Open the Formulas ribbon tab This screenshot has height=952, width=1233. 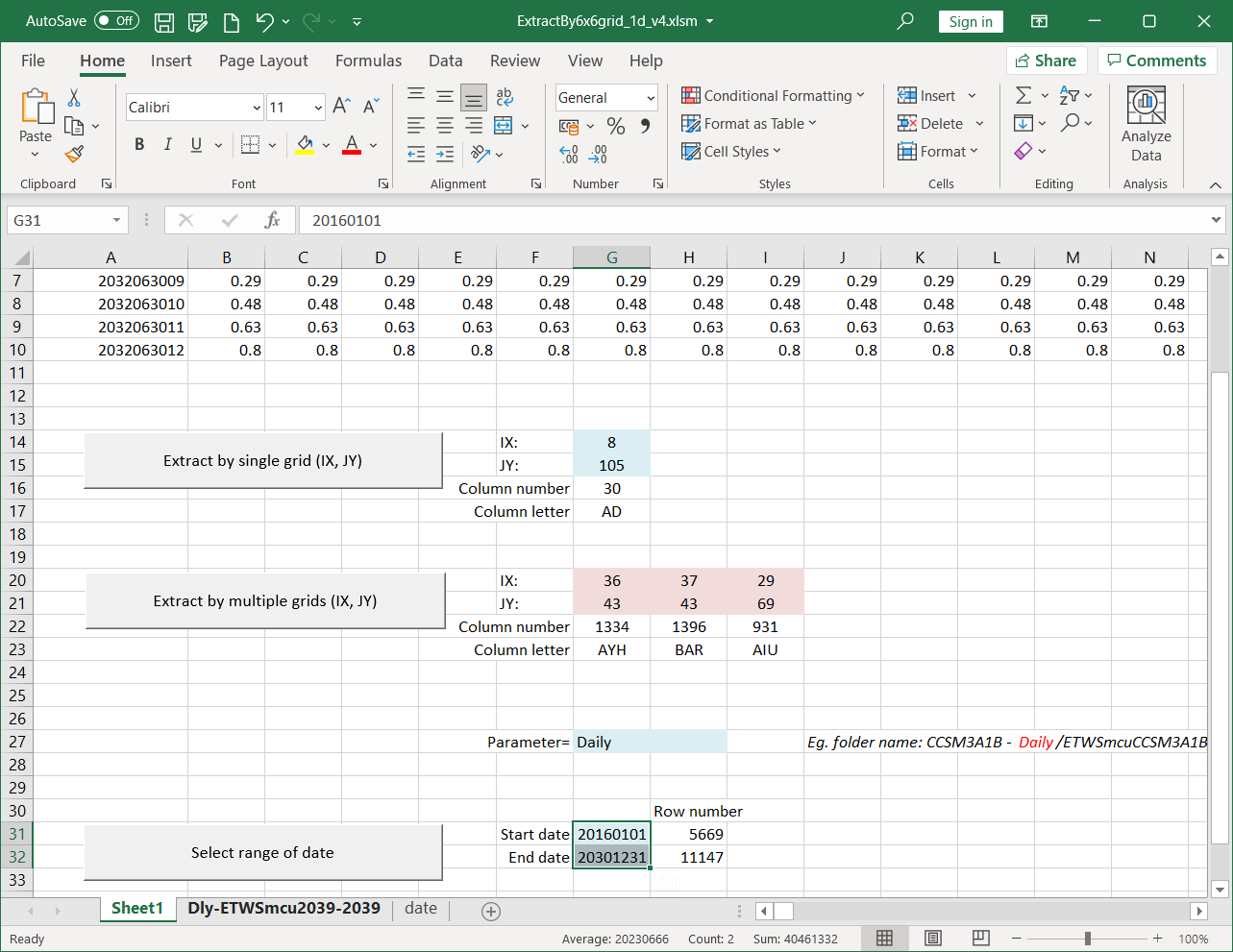[368, 61]
